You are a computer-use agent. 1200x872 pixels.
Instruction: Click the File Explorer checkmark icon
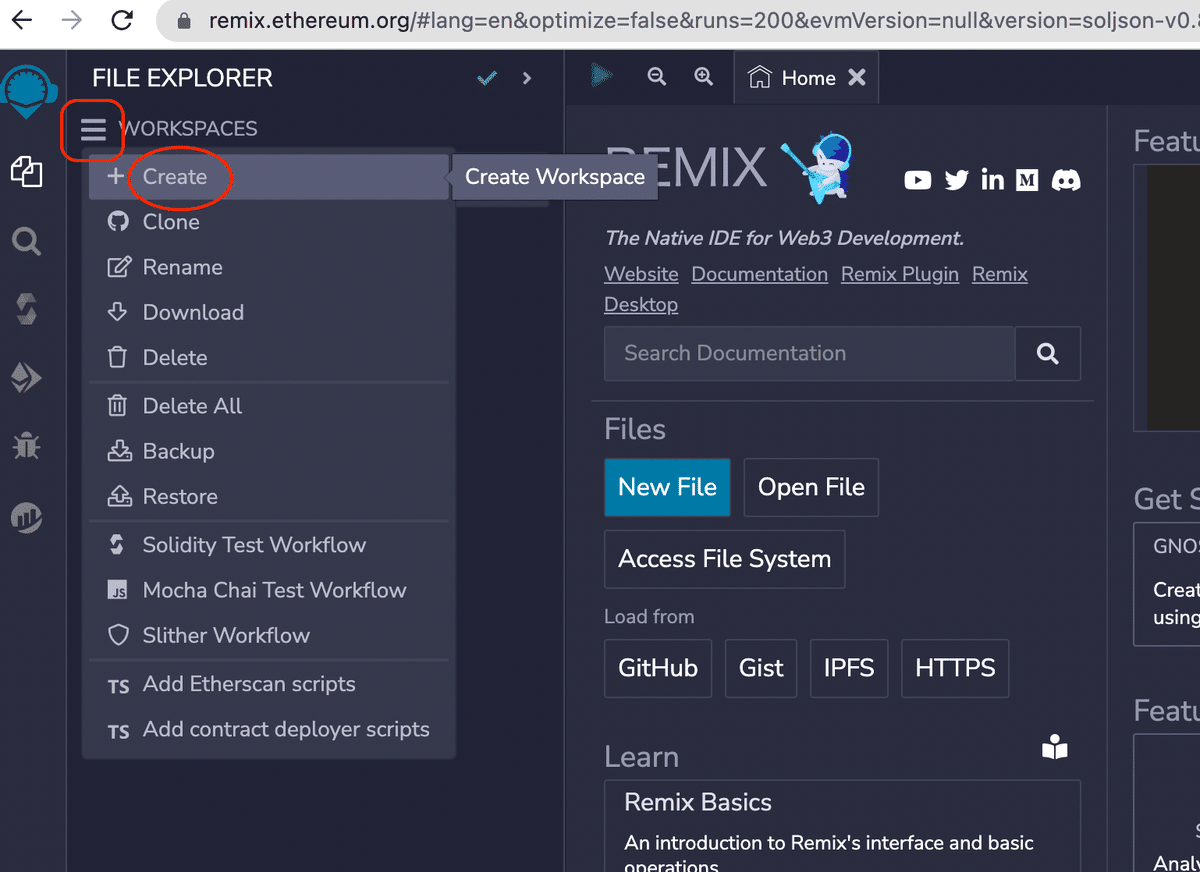(x=487, y=78)
